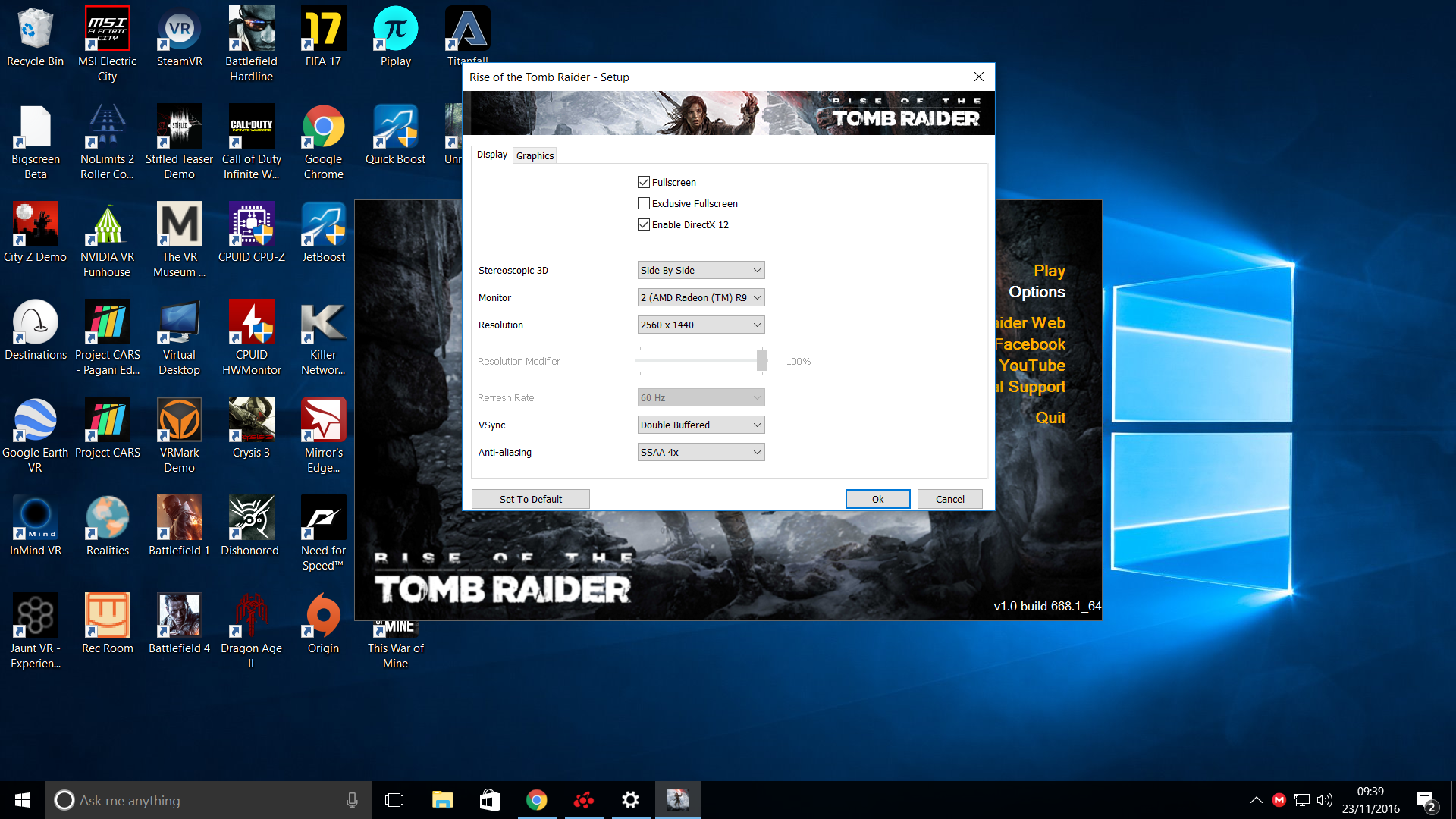Open the volume control in system tray
Viewport: 1456px width, 819px height.
[x=1325, y=800]
